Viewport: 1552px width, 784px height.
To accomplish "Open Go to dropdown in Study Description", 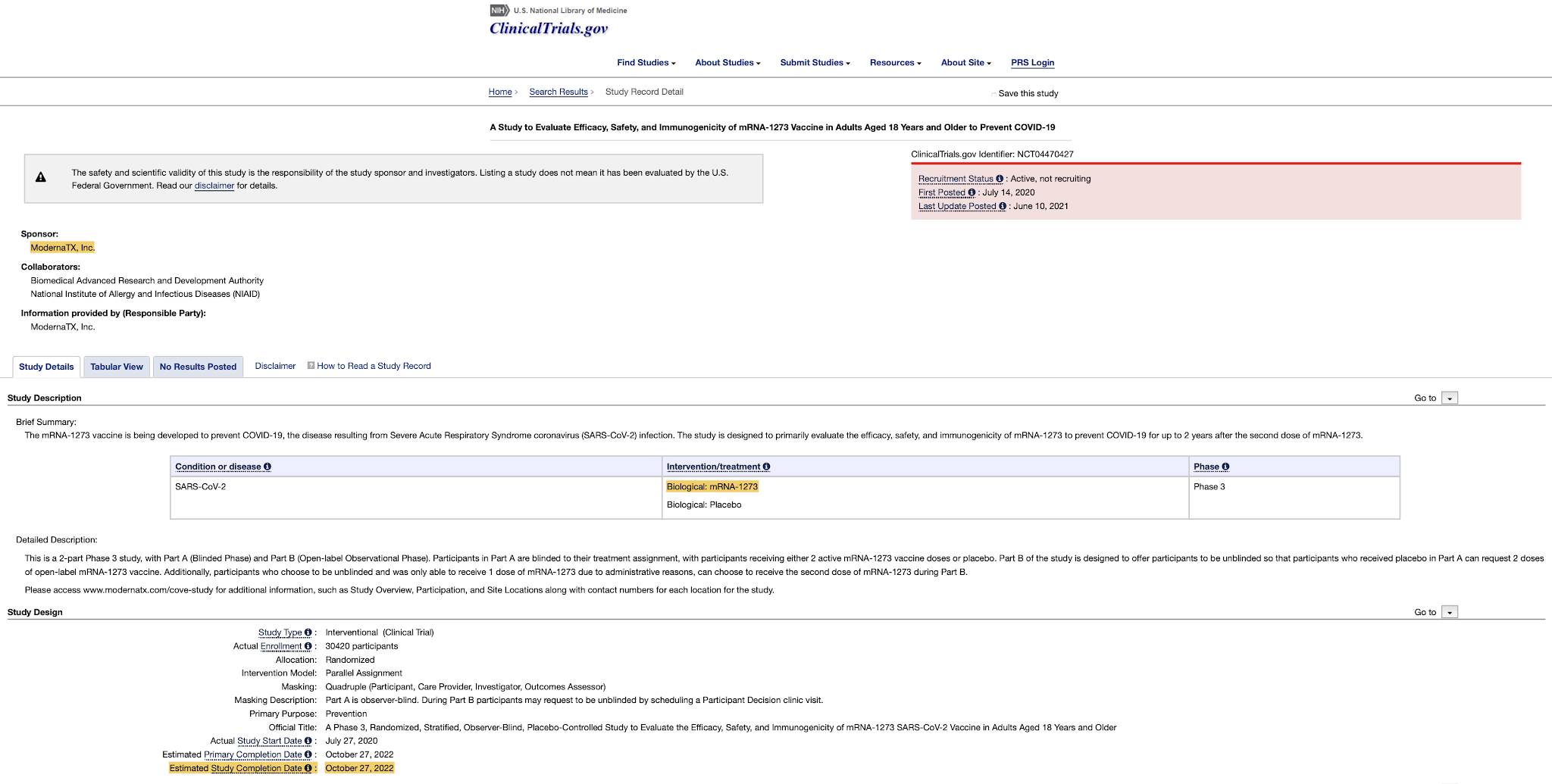I will pyautogui.click(x=1449, y=398).
